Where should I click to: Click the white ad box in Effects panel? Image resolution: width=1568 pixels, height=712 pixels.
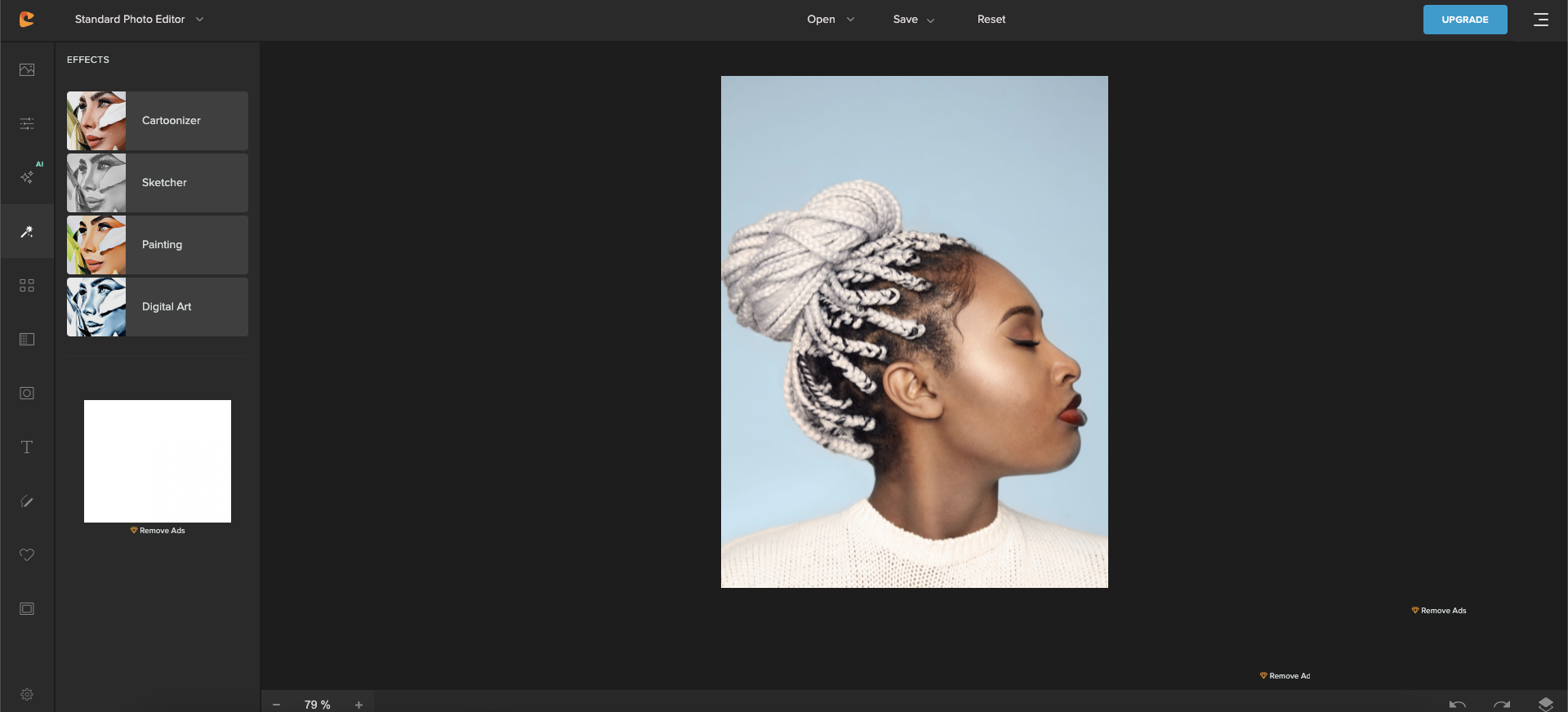[158, 461]
